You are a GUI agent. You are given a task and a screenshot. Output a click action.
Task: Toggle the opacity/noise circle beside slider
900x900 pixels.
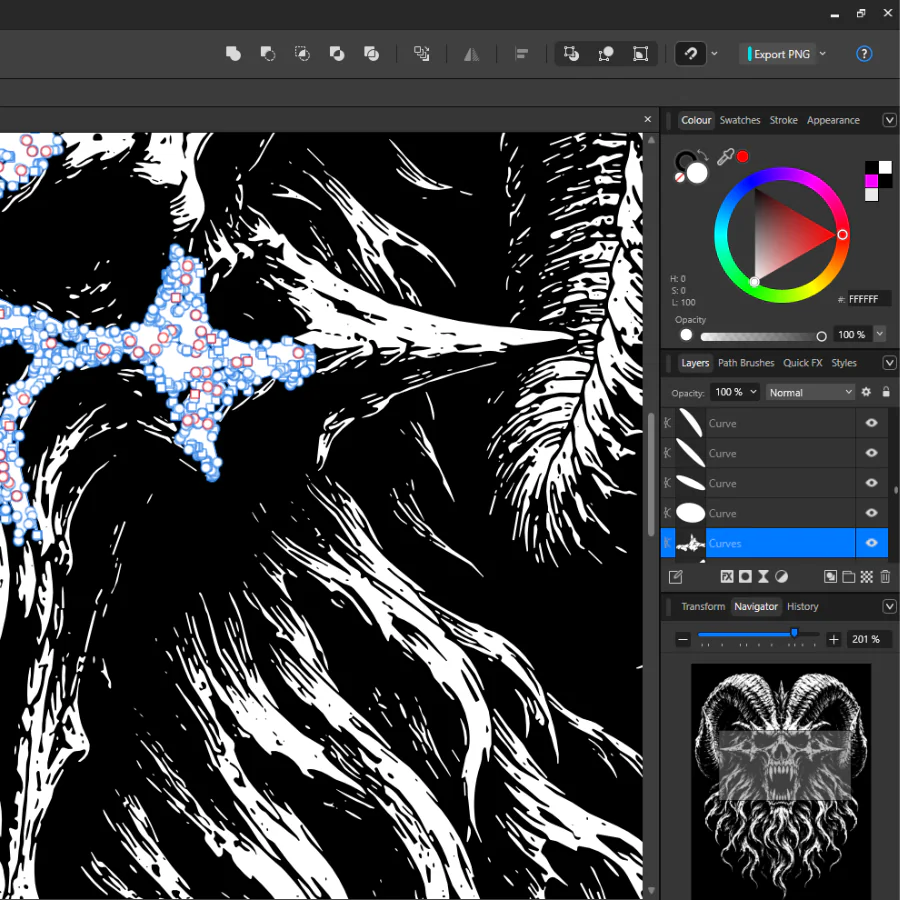click(686, 335)
